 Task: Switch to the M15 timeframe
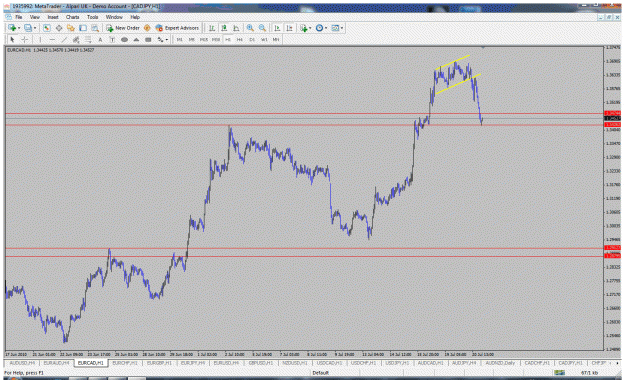click(x=204, y=39)
